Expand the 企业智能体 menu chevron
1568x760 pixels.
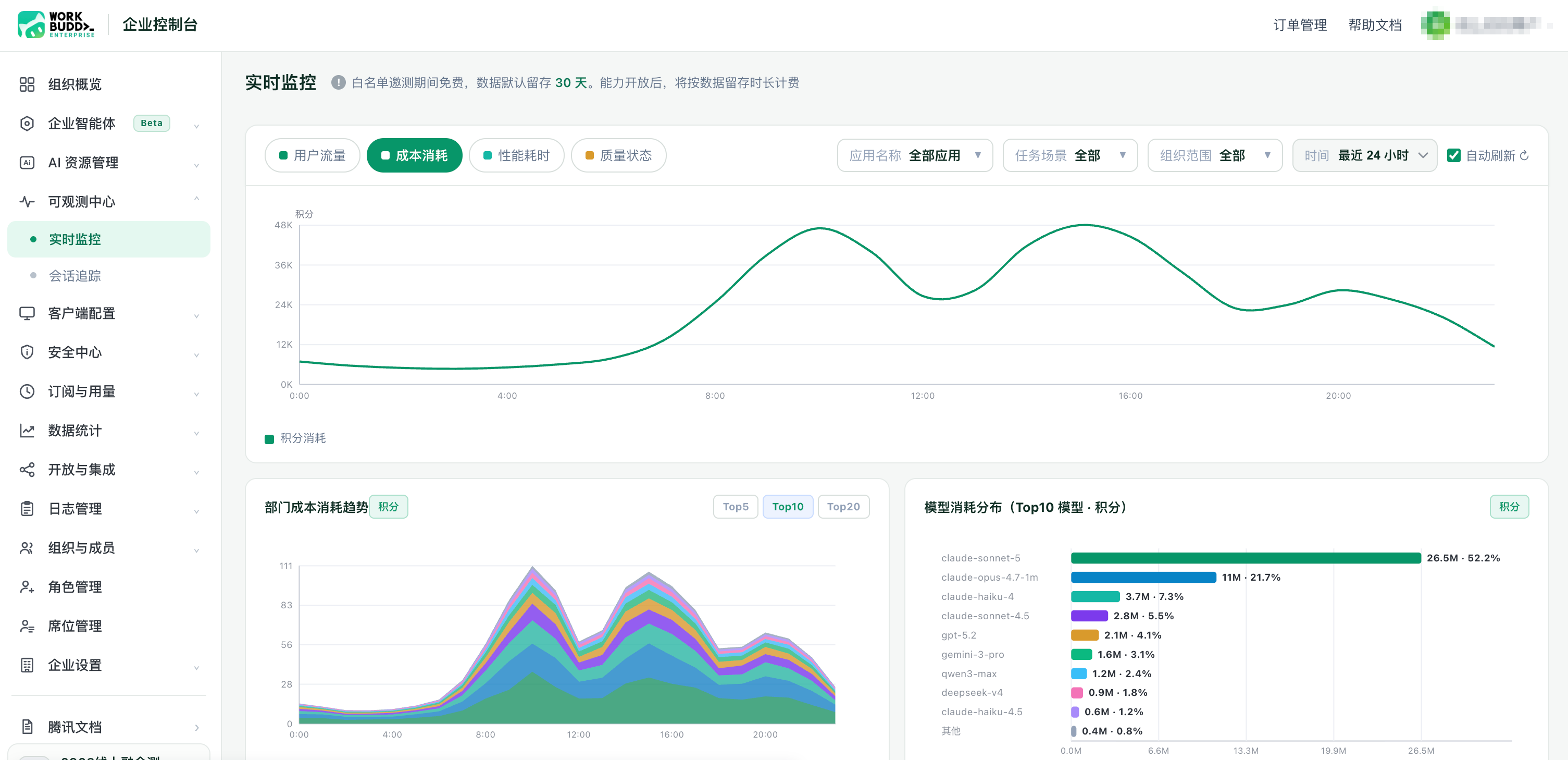[x=196, y=126]
